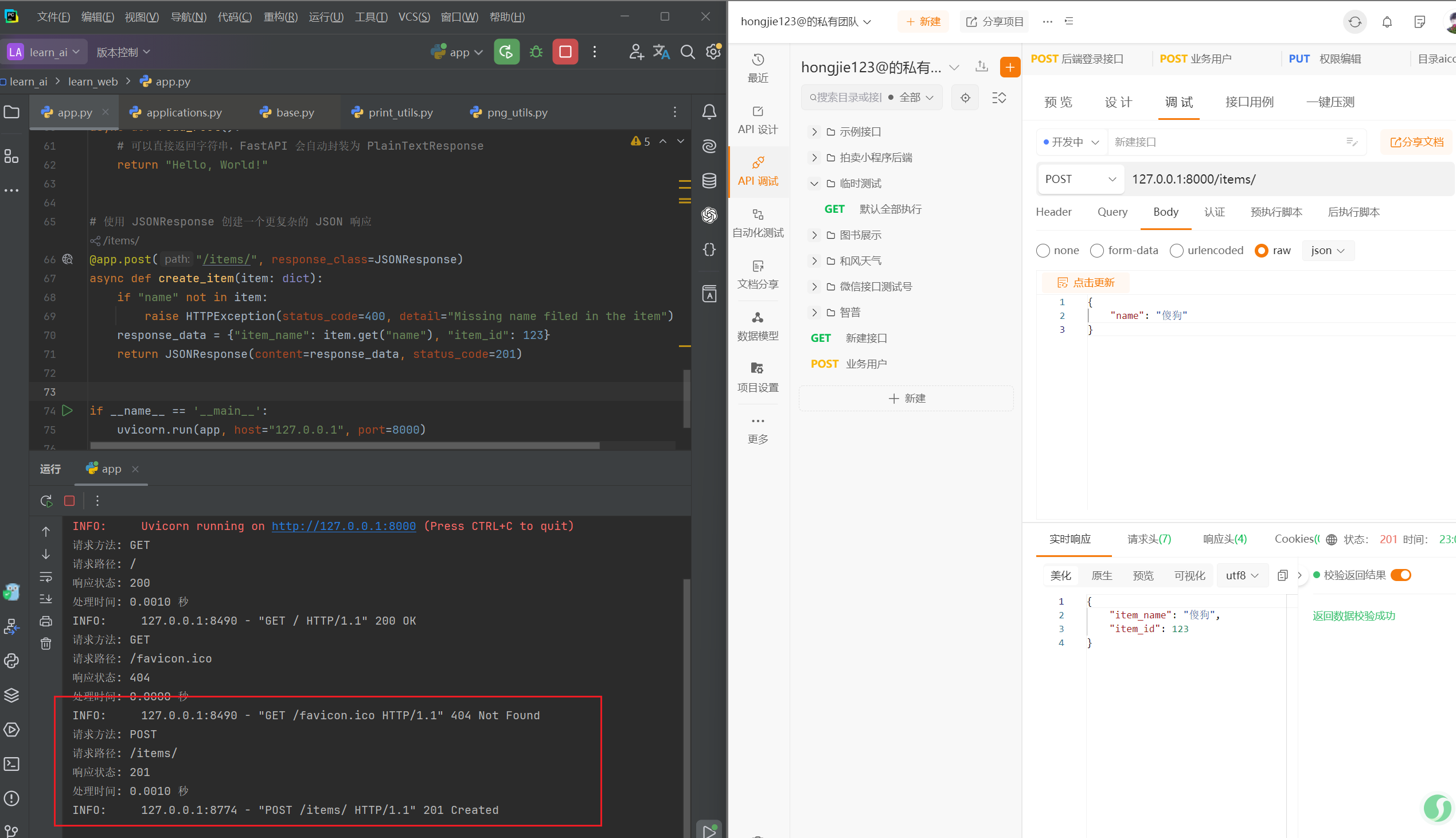Open the Database tool window icon

[709, 181]
